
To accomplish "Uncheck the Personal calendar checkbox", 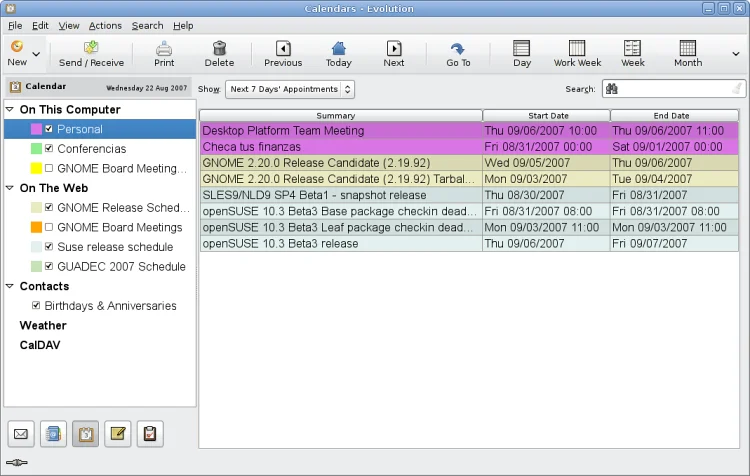I will (x=49, y=129).
